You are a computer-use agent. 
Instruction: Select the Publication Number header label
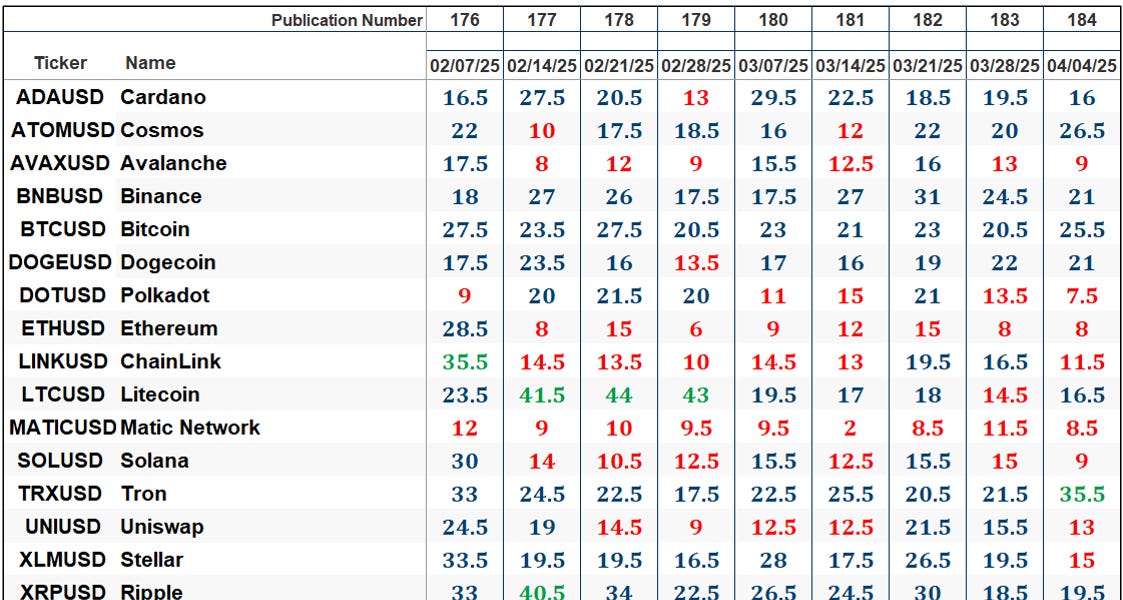pyautogui.click(x=347, y=21)
